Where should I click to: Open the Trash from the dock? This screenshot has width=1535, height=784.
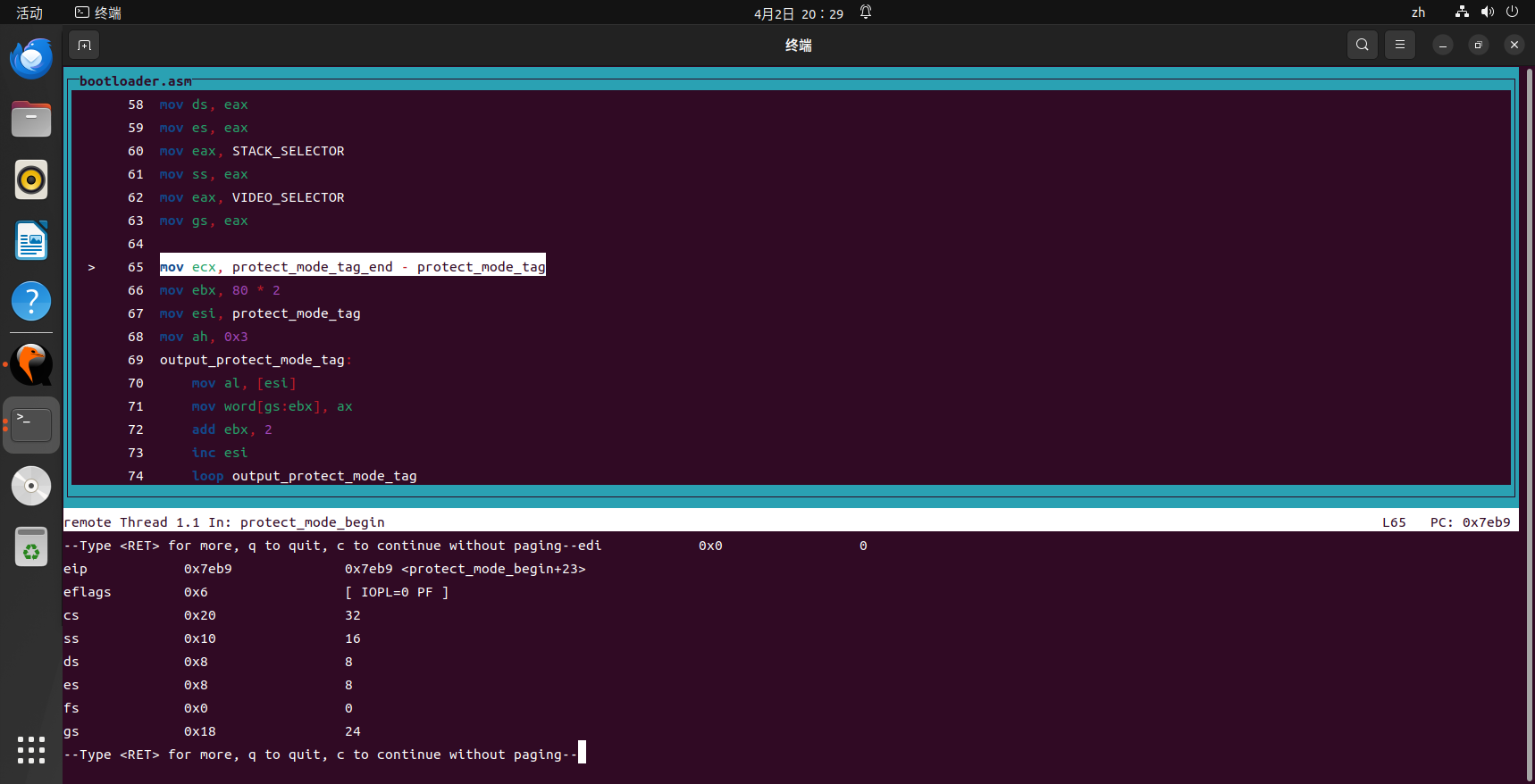[31, 546]
